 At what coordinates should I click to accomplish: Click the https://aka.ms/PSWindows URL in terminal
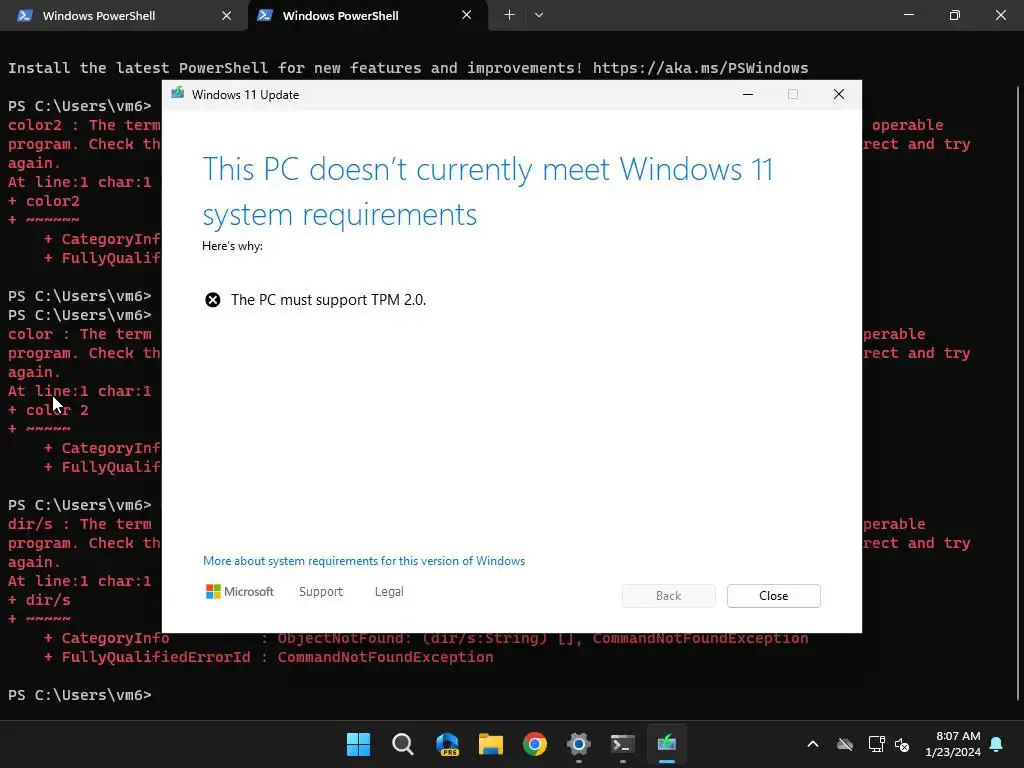[700, 68]
